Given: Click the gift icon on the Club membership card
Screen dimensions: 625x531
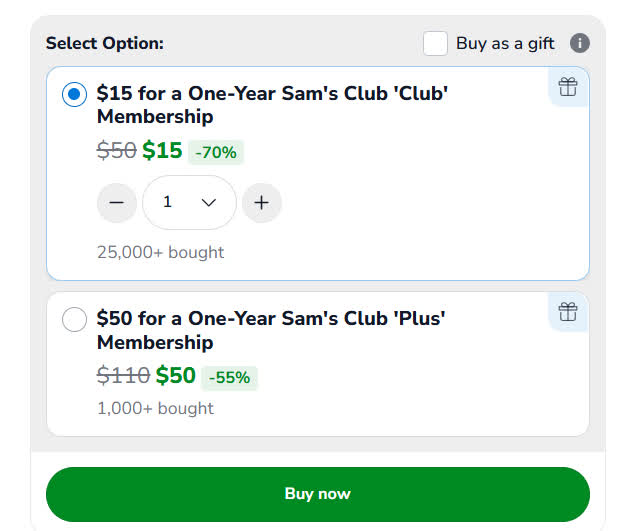Looking at the screenshot, I should coord(568,87).
